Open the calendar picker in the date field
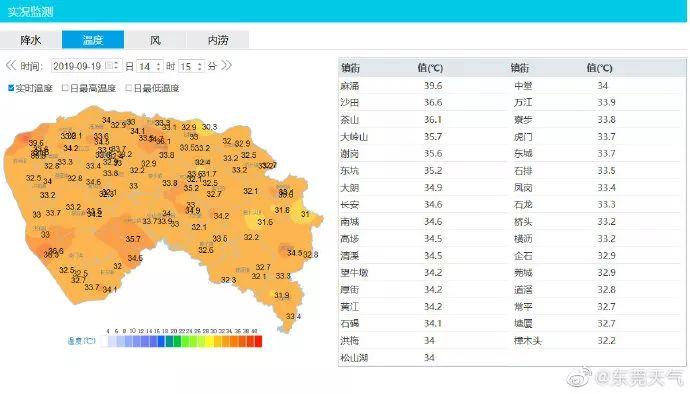 point(108,66)
